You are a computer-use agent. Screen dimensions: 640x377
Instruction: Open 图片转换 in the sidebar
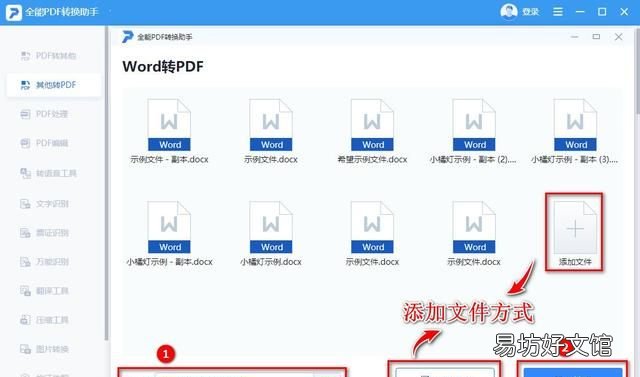coord(44,349)
